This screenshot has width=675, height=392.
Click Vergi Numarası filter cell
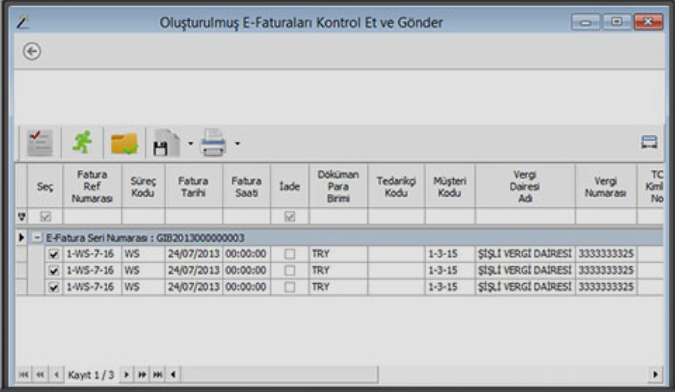click(x=606, y=216)
